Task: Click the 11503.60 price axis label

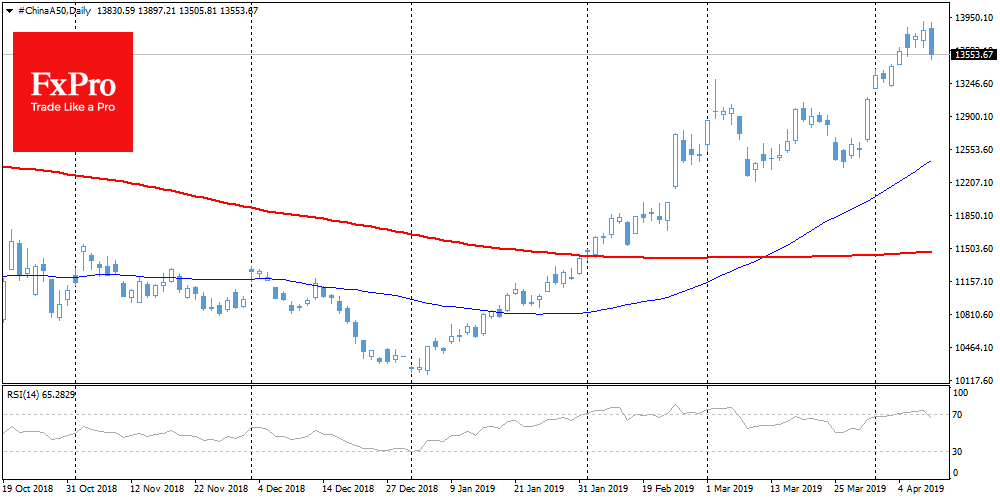Action: (x=973, y=249)
